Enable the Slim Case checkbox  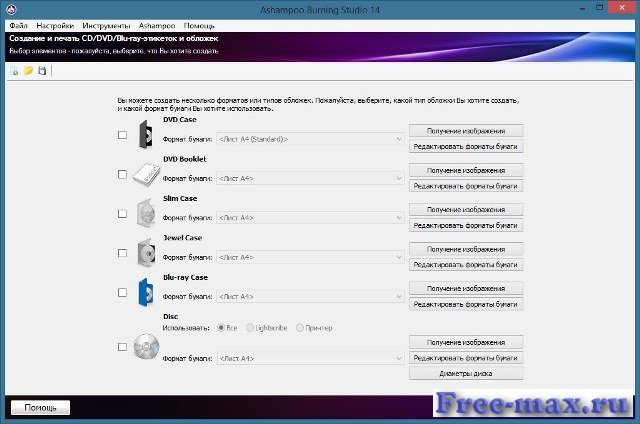tap(122, 213)
